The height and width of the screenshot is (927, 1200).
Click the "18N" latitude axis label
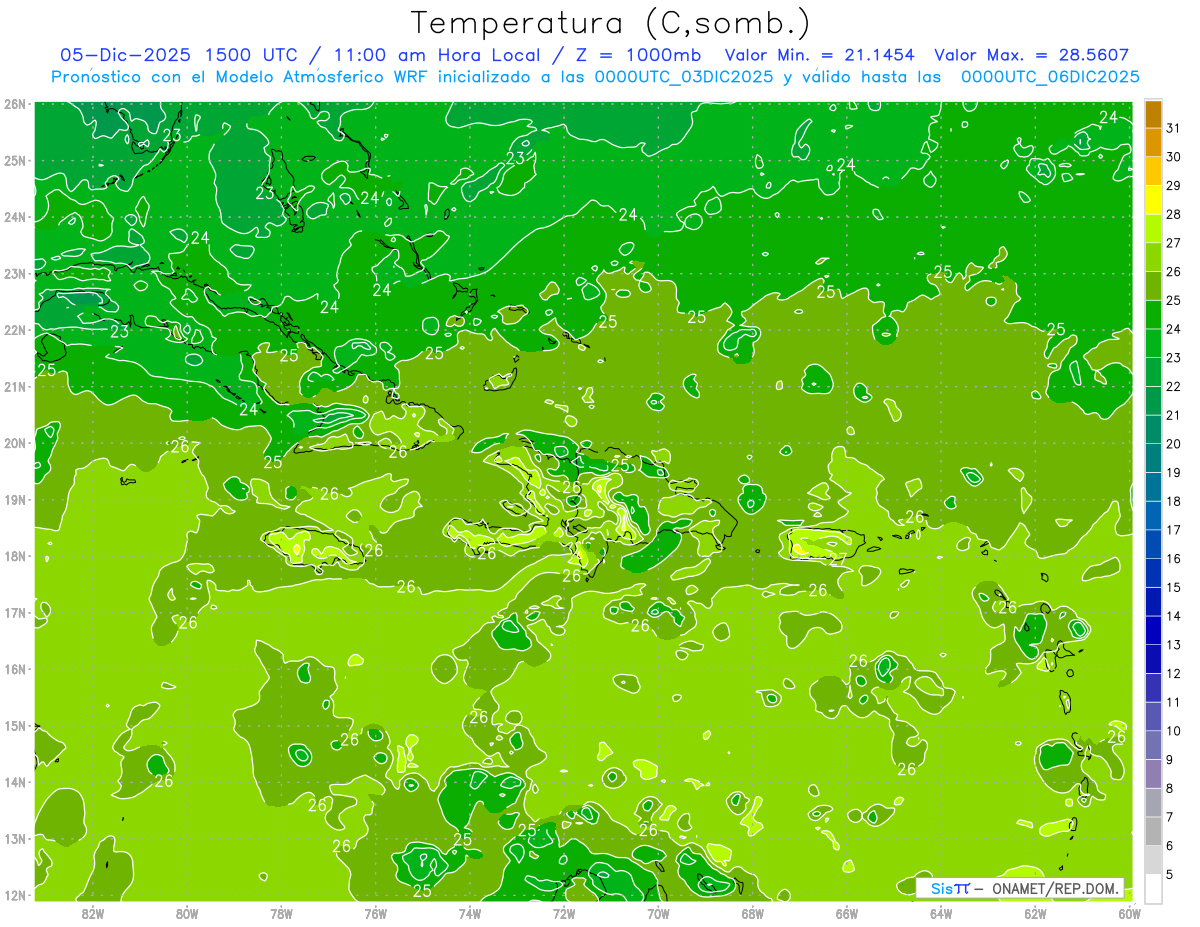coord(15,556)
